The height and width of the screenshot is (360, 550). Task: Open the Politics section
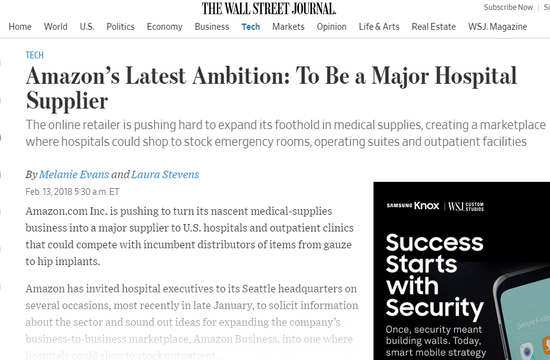120,27
